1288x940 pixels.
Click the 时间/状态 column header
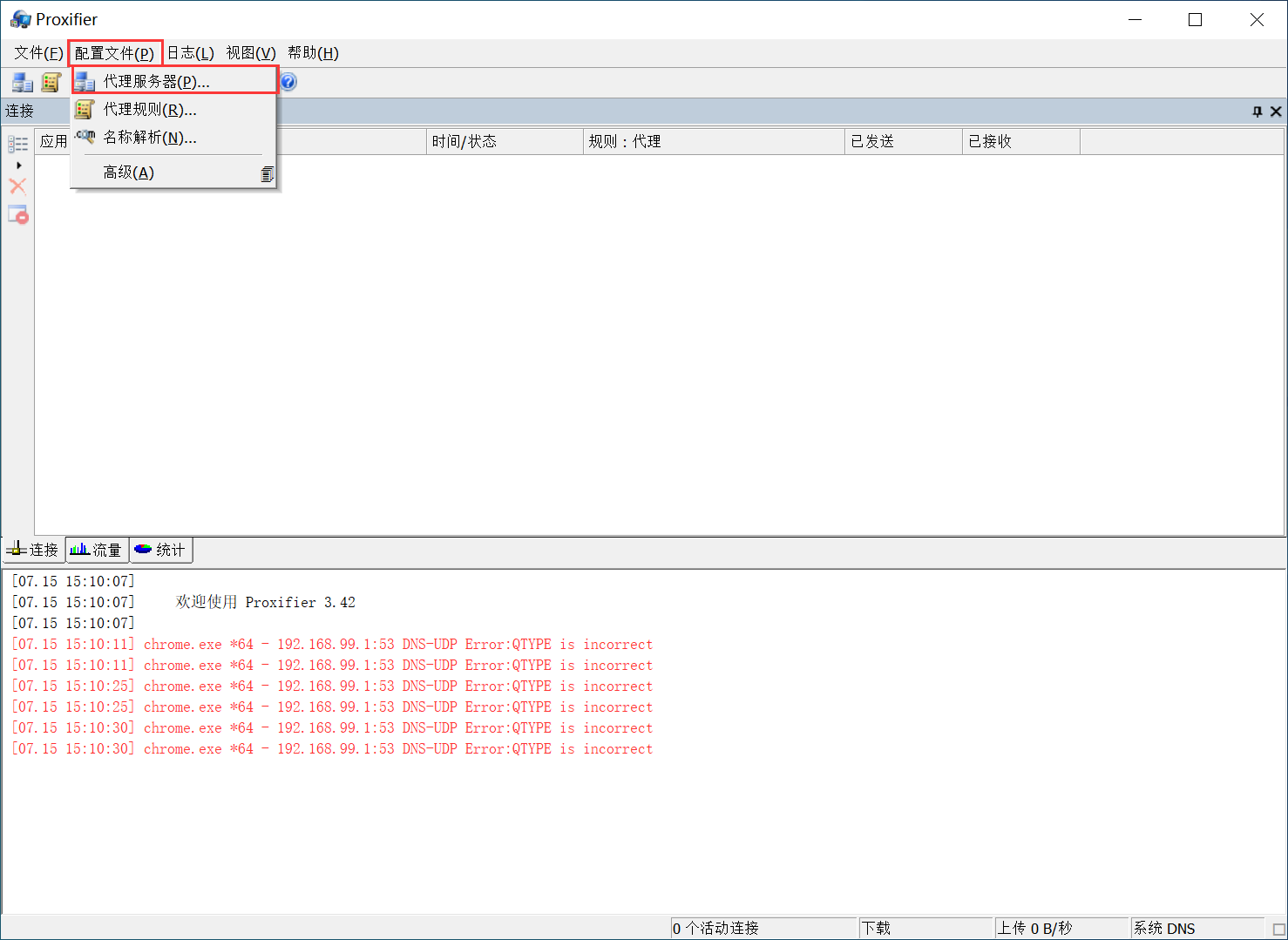pyautogui.click(x=505, y=141)
